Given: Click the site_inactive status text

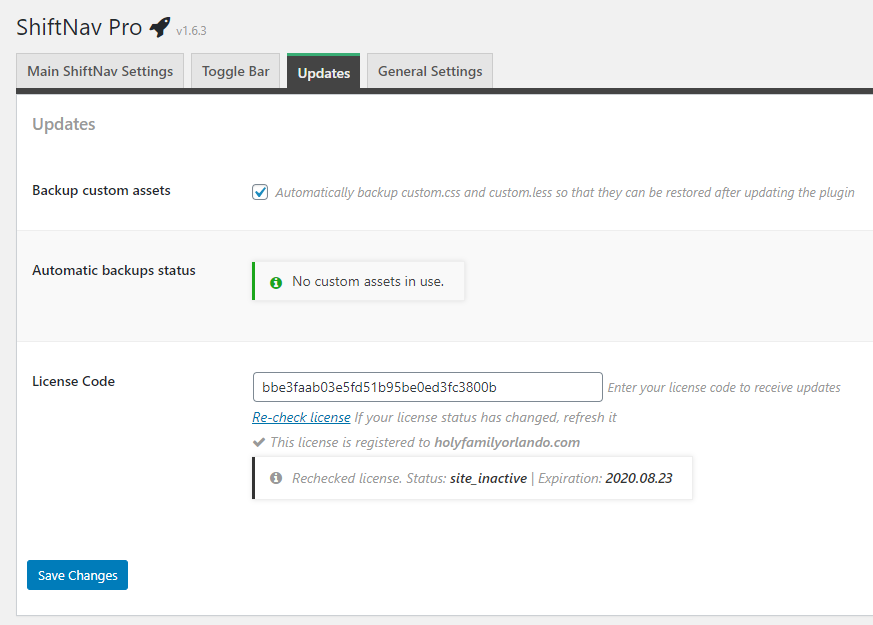Looking at the screenshot, I should pyautogui.click(x=488, y=479).
